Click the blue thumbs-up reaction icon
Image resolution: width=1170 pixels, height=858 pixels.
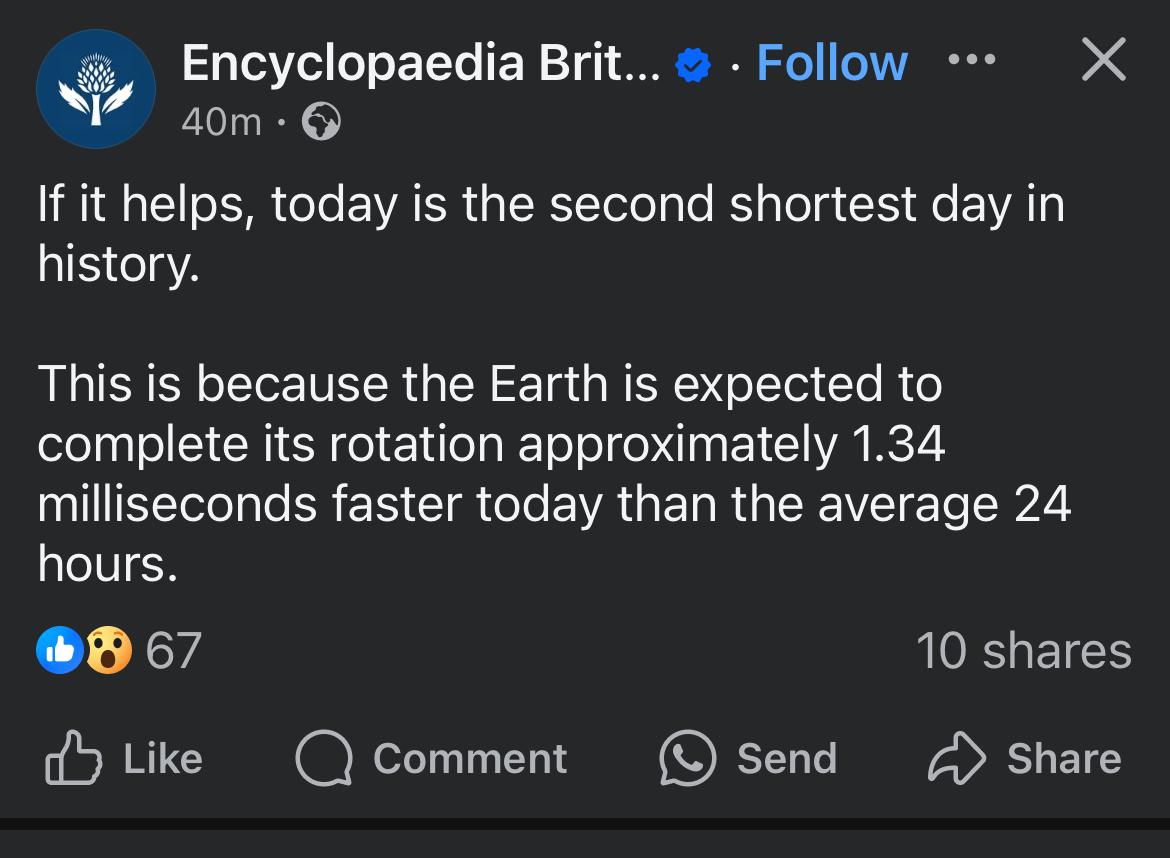(x=60, y=650)
